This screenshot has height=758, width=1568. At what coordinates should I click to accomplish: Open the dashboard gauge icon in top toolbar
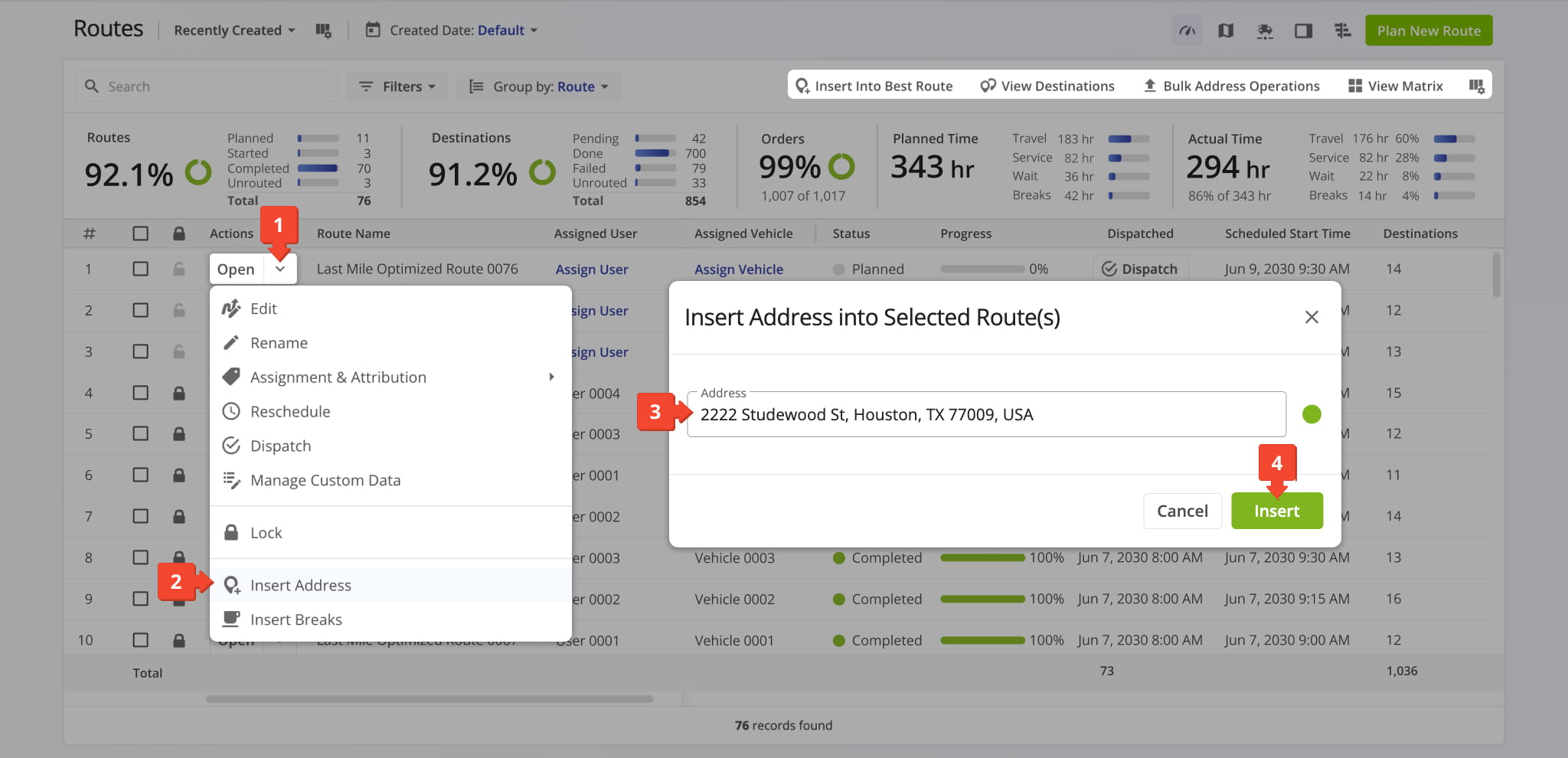1187,31
